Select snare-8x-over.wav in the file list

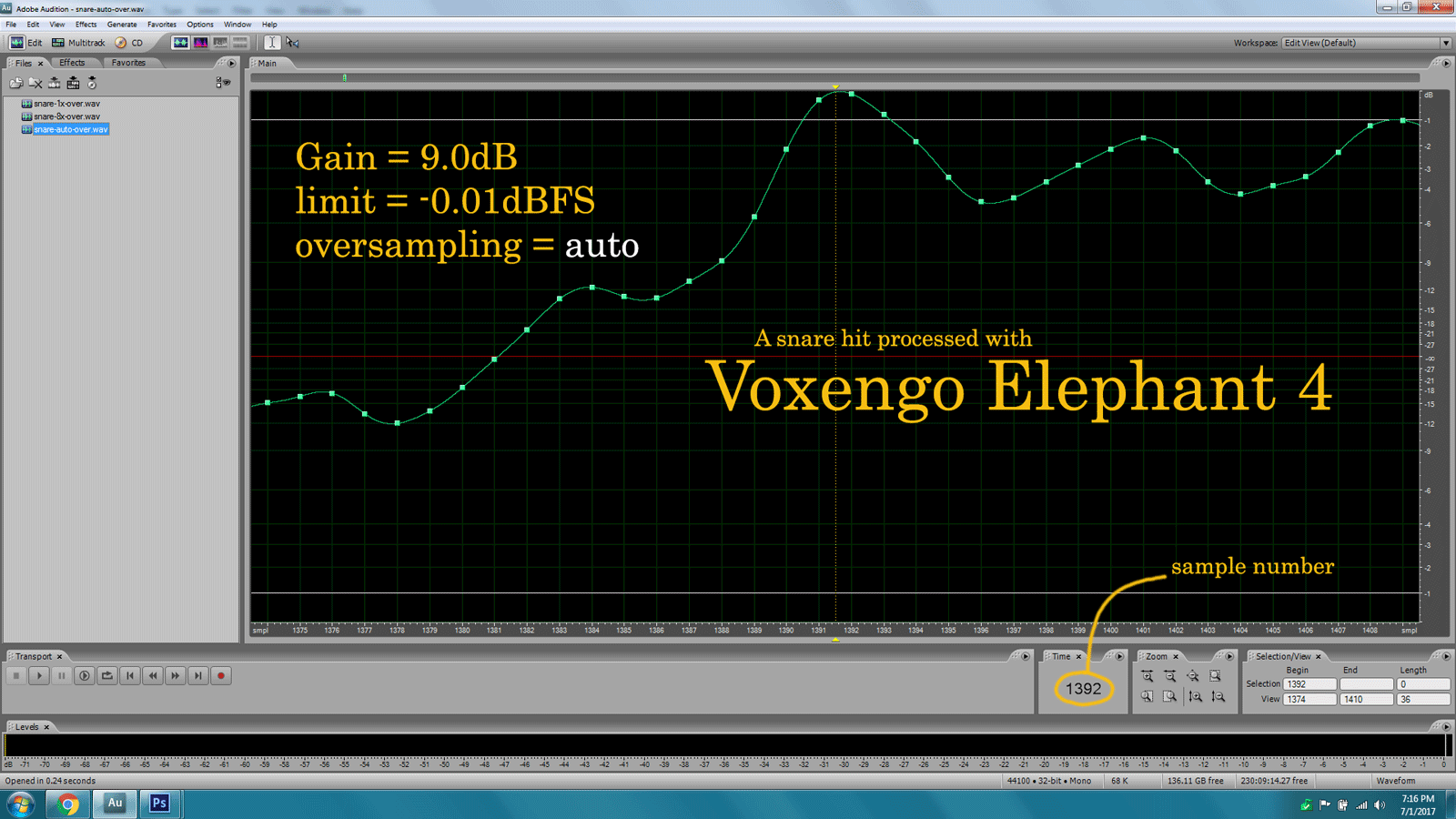[x=66, y=116]
